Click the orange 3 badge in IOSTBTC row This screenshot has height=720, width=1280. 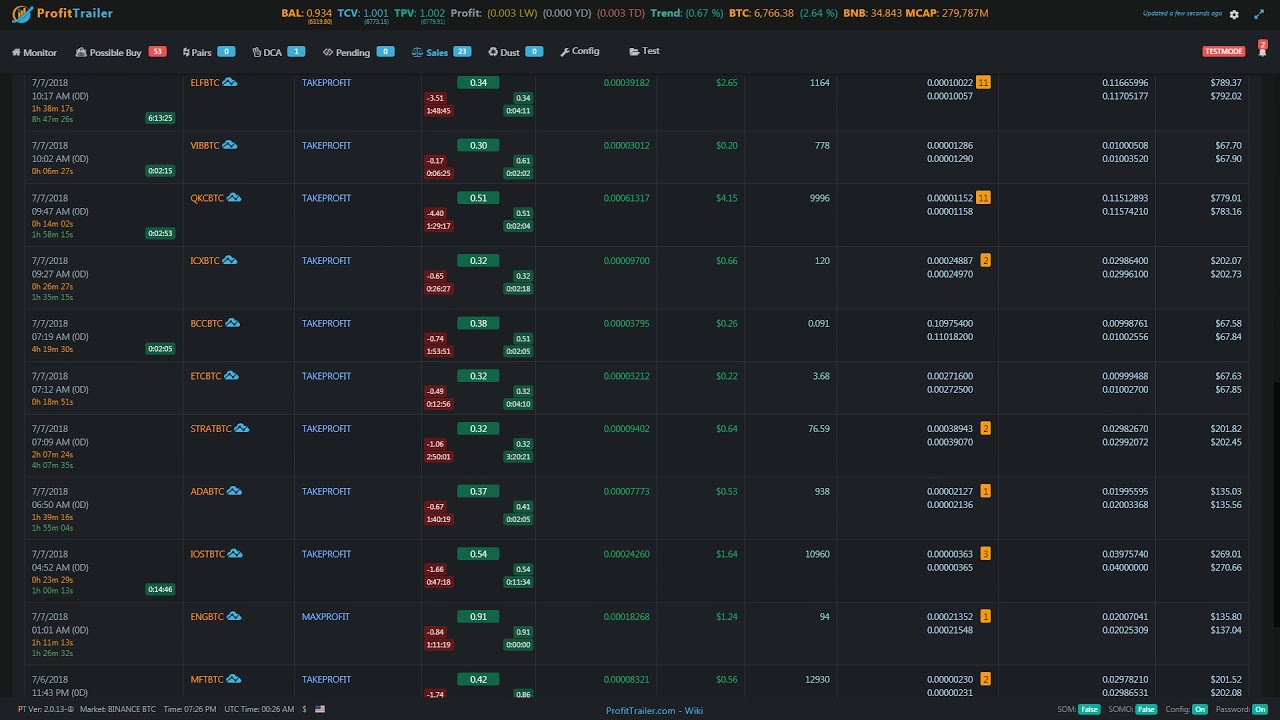(986, 553)
